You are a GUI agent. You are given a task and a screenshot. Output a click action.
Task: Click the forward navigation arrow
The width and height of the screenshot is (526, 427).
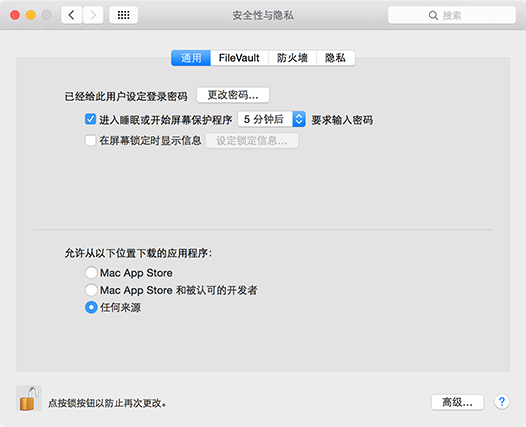[x=93, y=15]
